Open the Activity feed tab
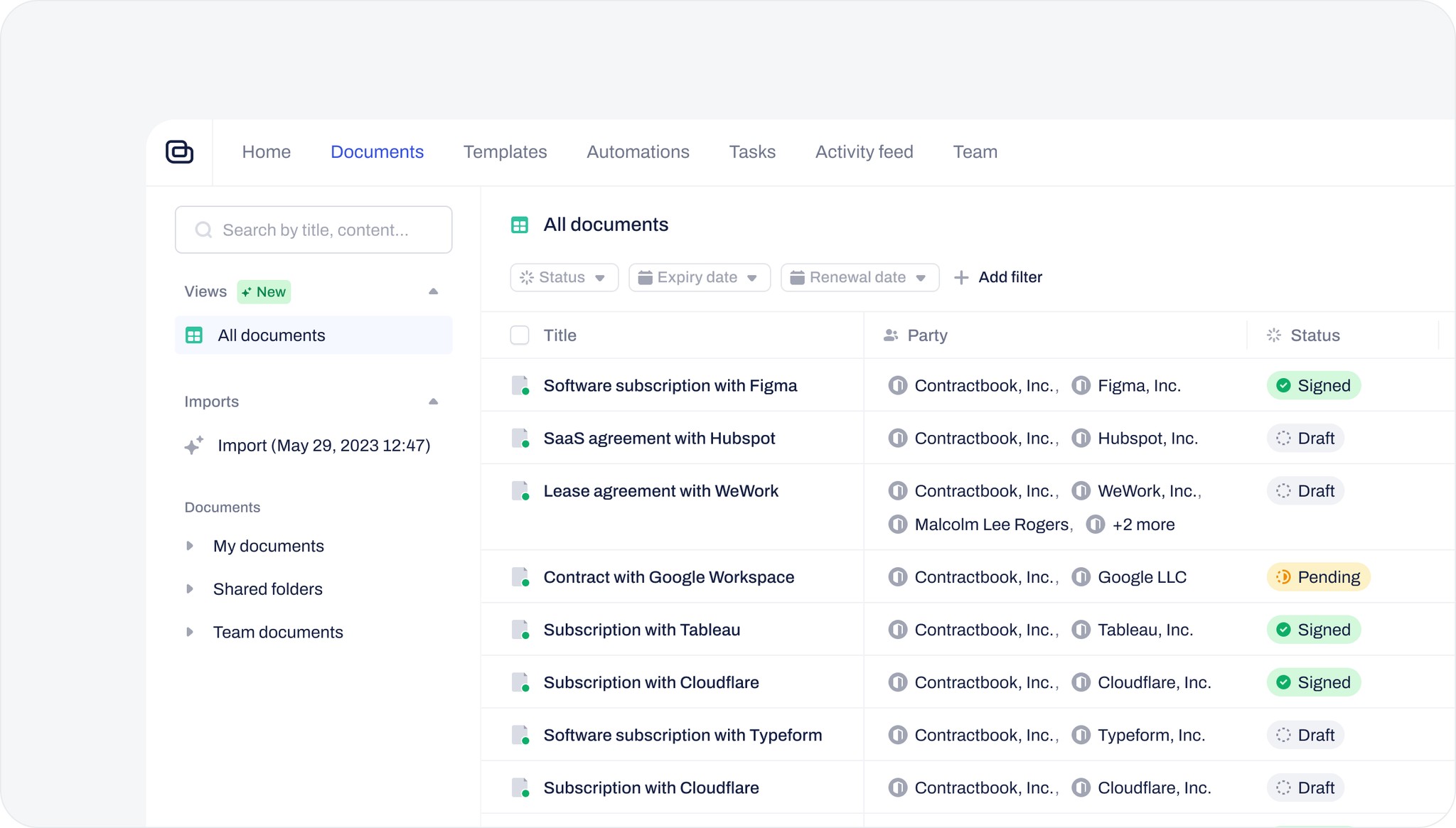This screenshot has width=1456, height=828. [x=864, y=151]
